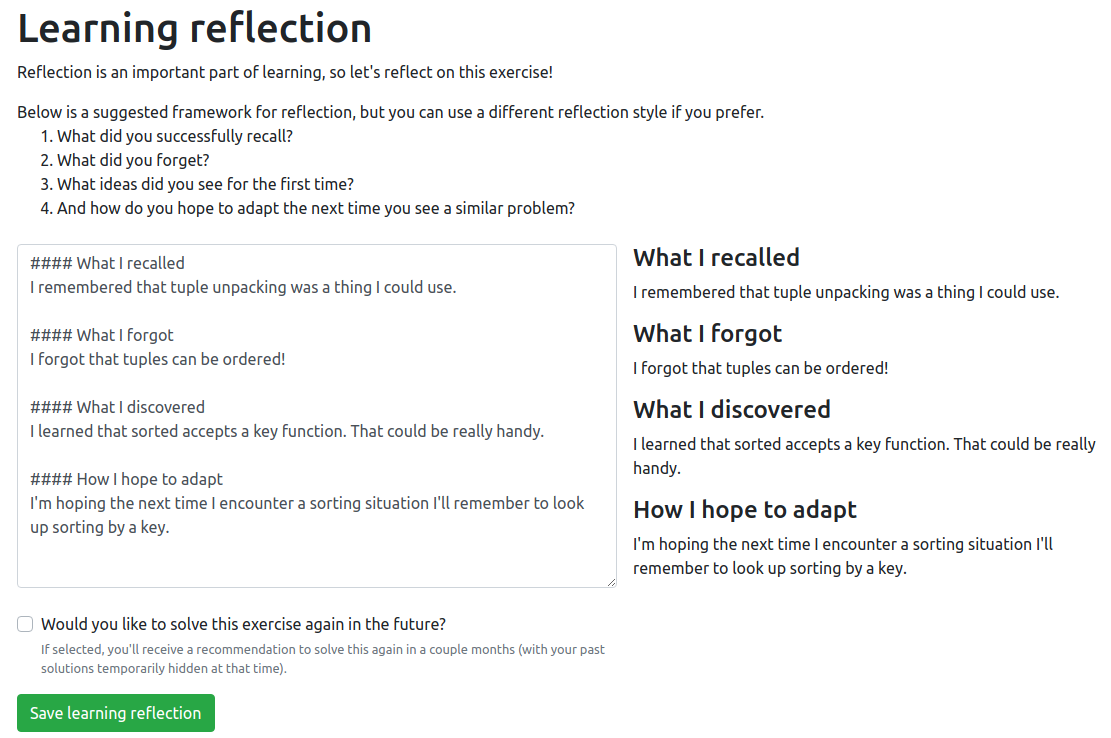Select the 'How I hope to adapt' preview heading
This screenshot has height=738, width=1111.
(x=744, y=509)
